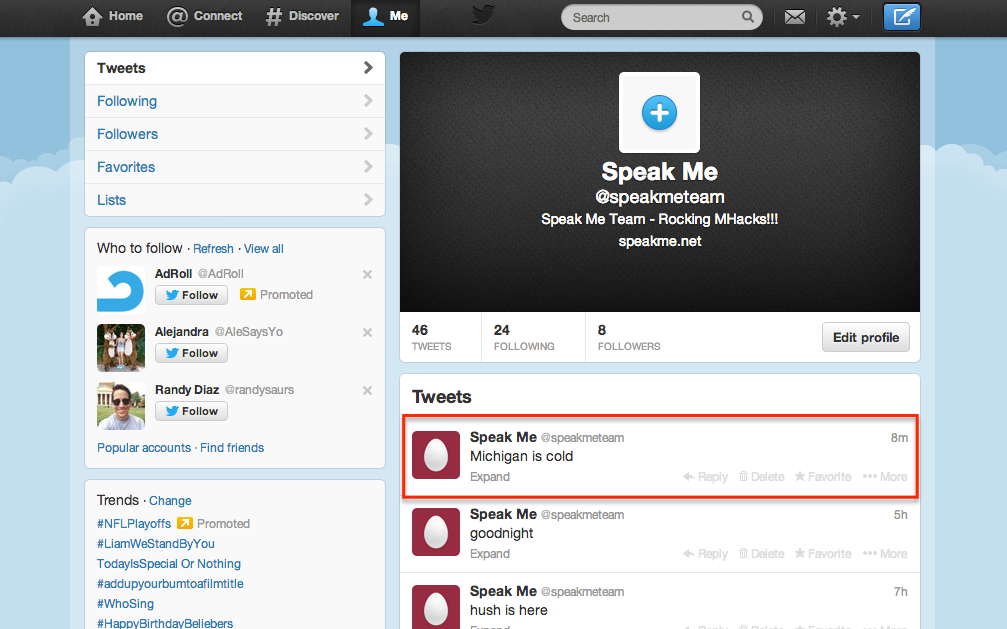Viewport: 1007px width, 629px height.
Task: Expand the 'Michigan is cold' tweet
Action: pyautogui.click(x=490, y=477)
